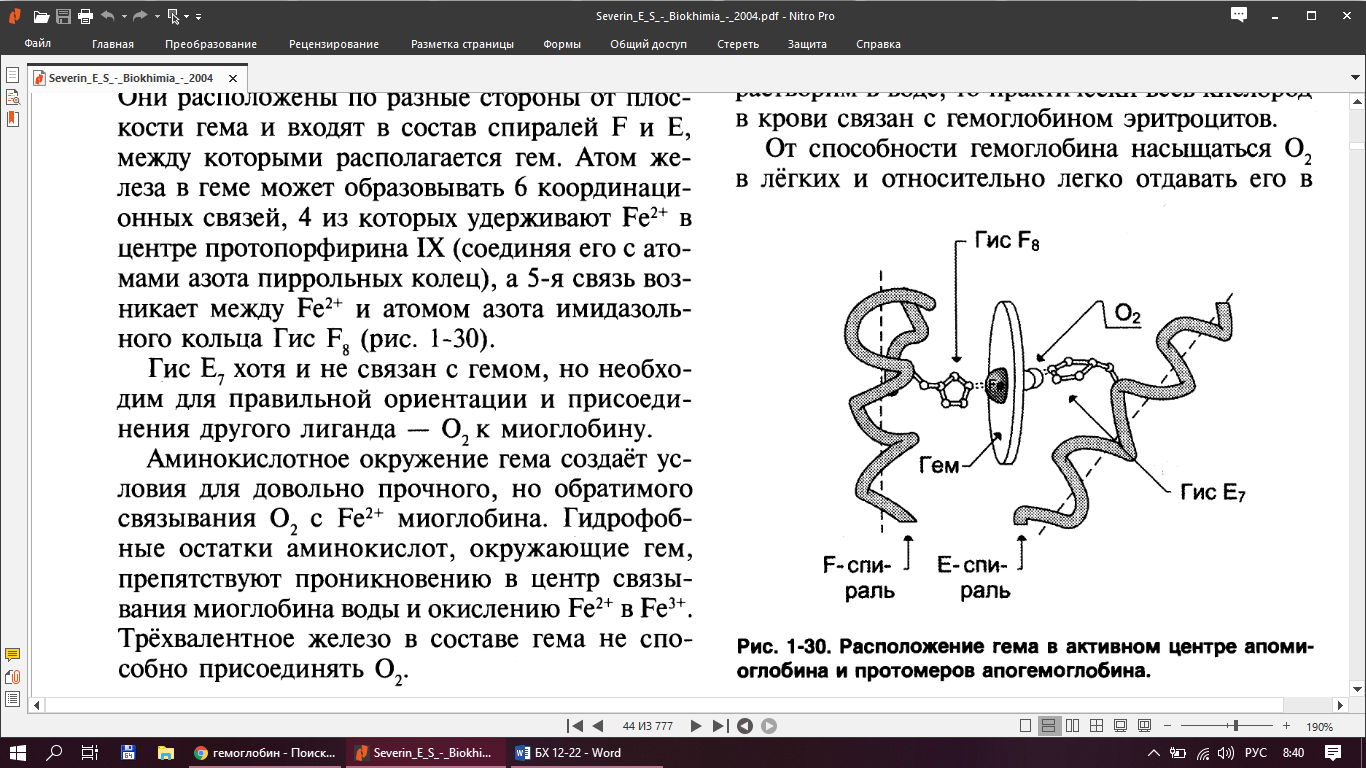Image resolution: width=1366 pixels, height=768 pixels.
Task: Save the document using the floppy disk icon
Action: coord(63,16)
